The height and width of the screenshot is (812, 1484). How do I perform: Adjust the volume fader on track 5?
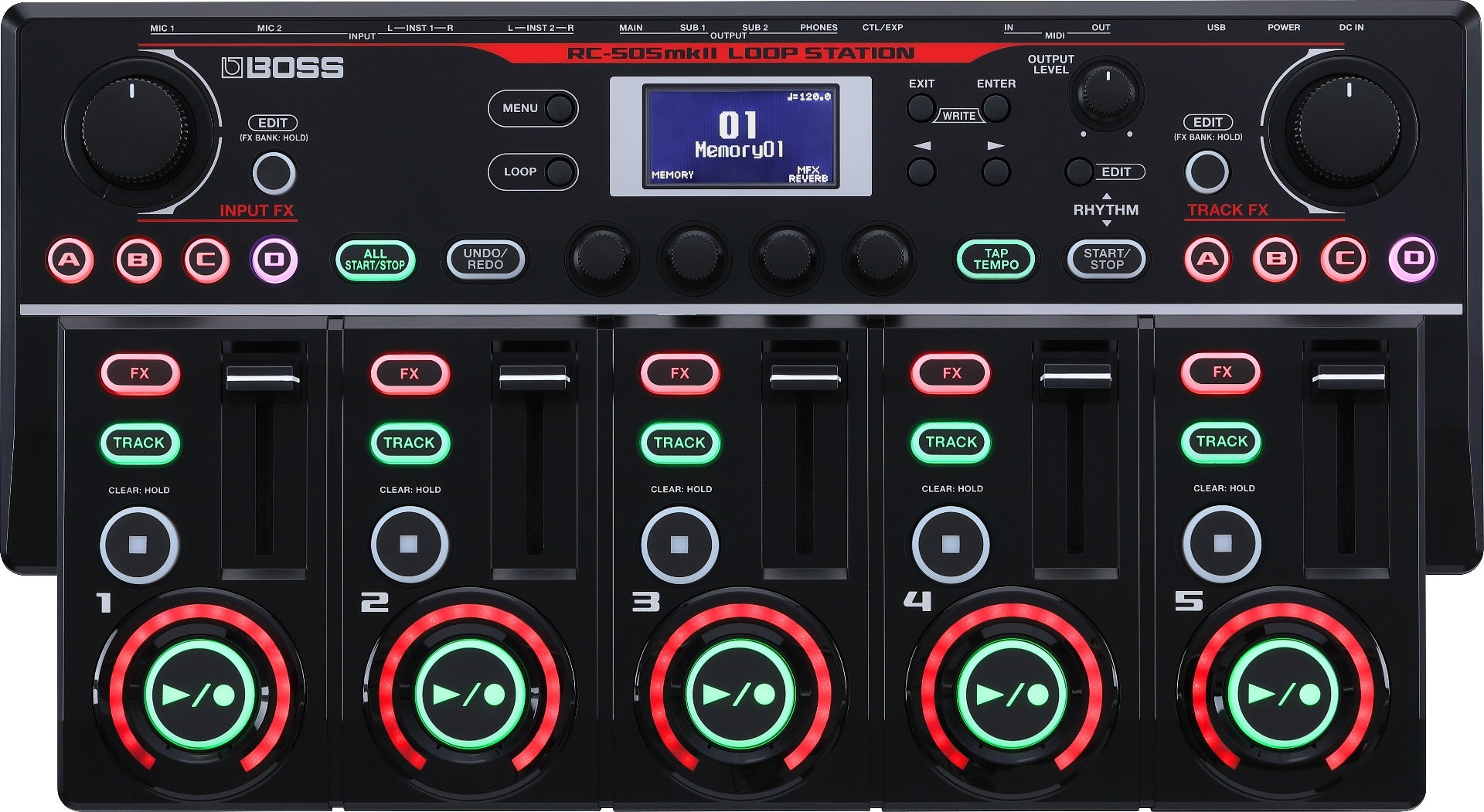[1346, 379]
